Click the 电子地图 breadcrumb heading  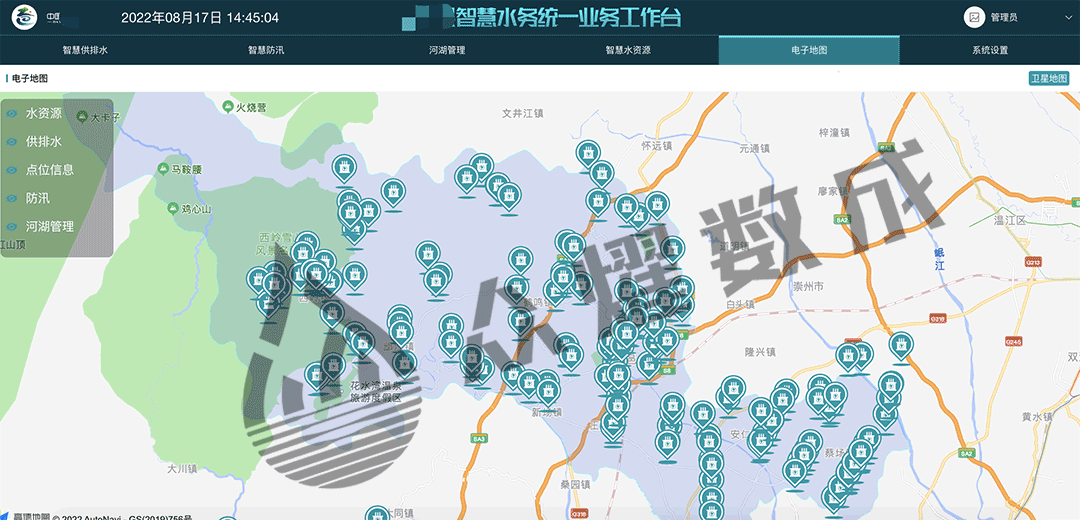(x=30, y=79)
